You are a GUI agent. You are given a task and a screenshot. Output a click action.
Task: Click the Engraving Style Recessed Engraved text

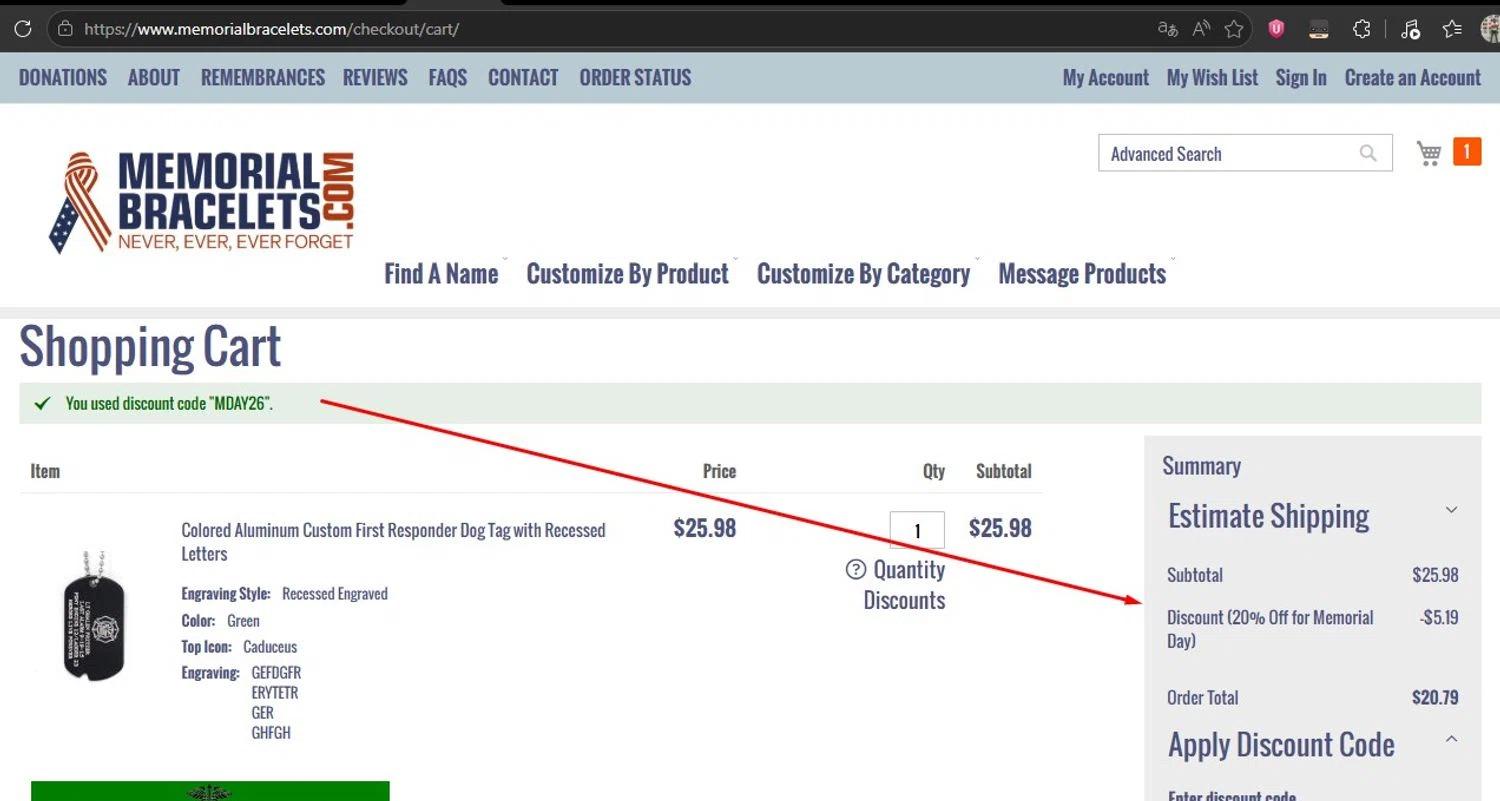[285, 594]
